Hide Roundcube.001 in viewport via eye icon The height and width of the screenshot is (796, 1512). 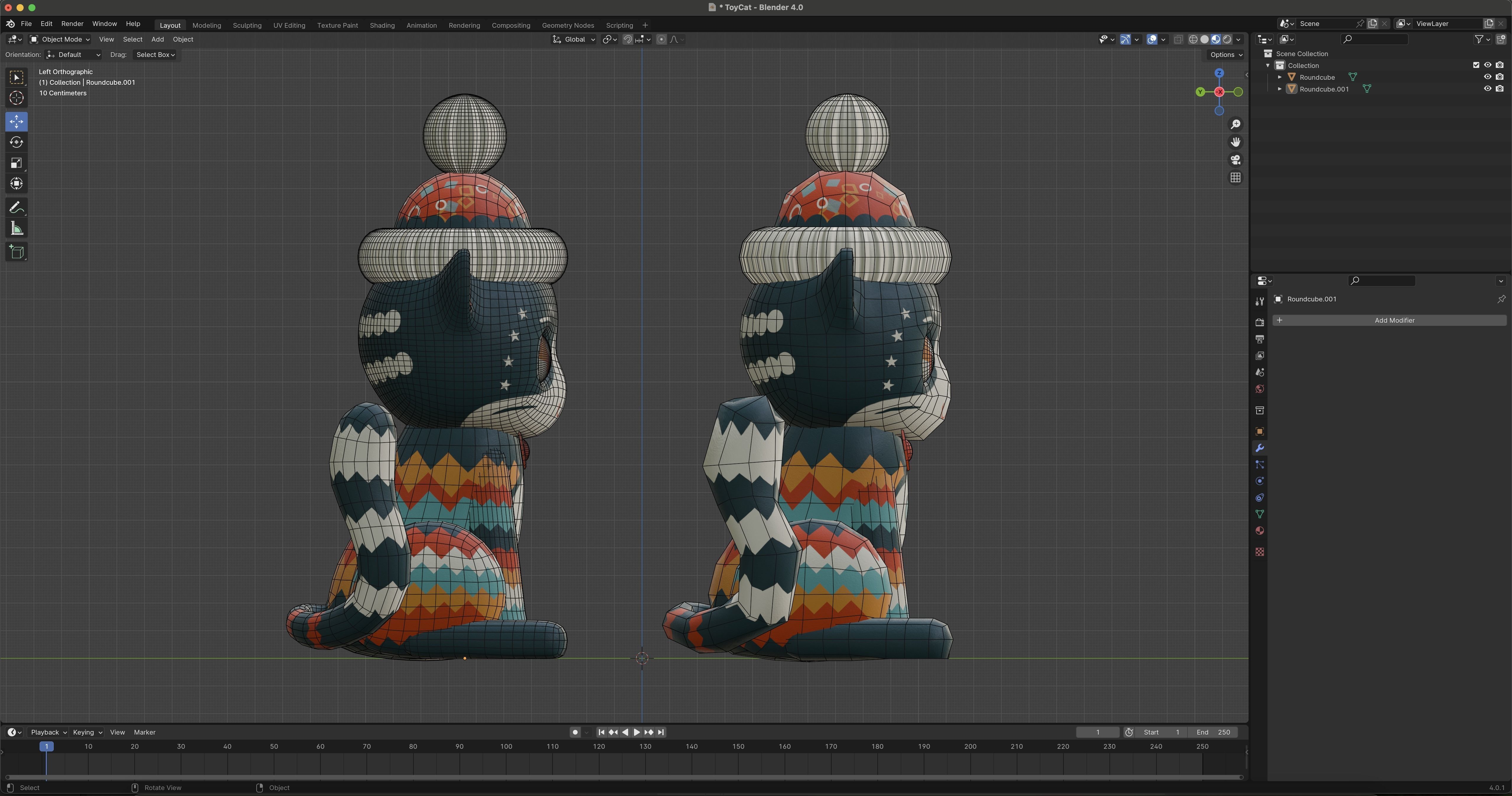(x=1487, y=89)
